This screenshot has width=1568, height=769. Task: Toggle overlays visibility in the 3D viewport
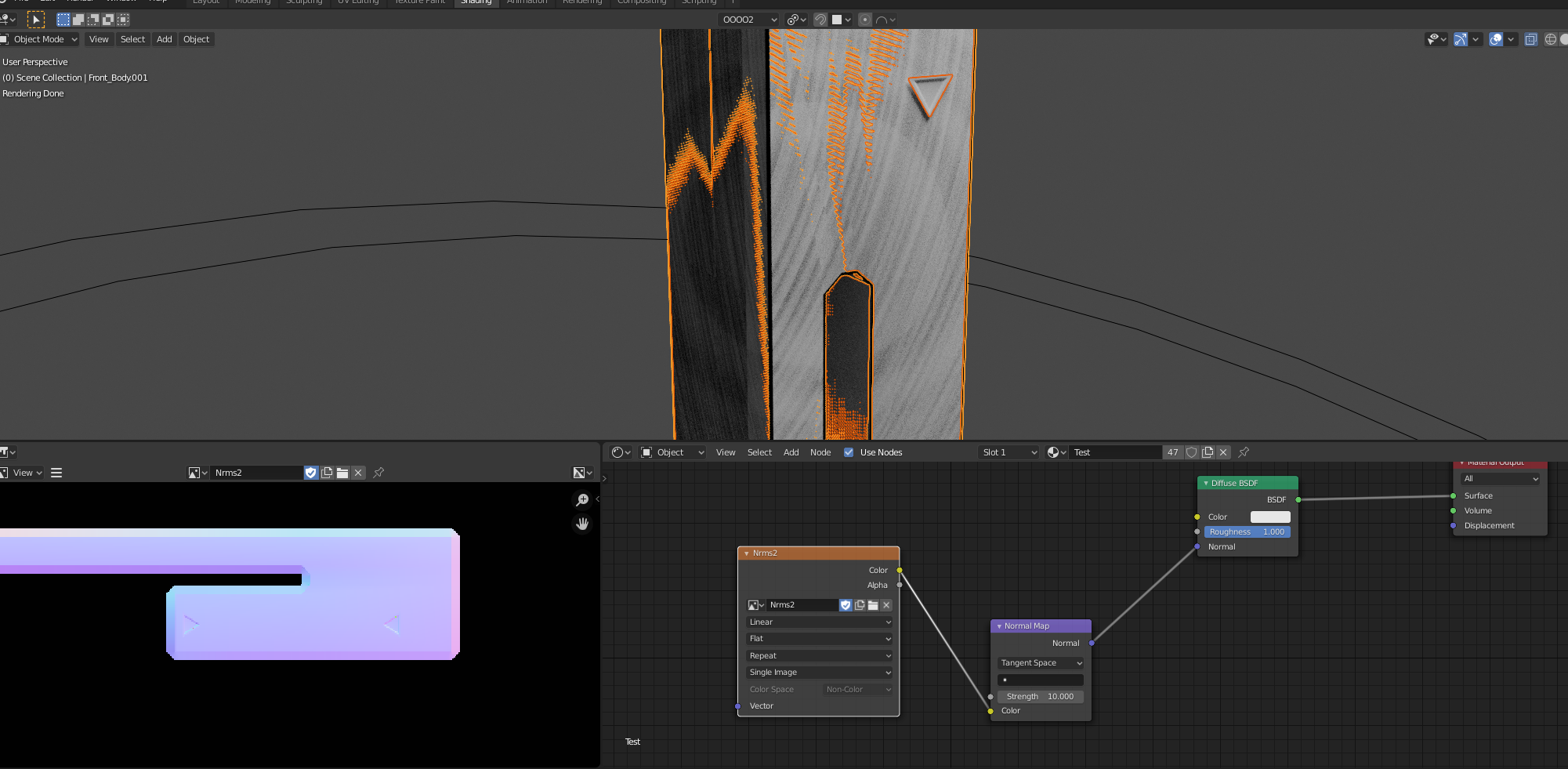1494,39
